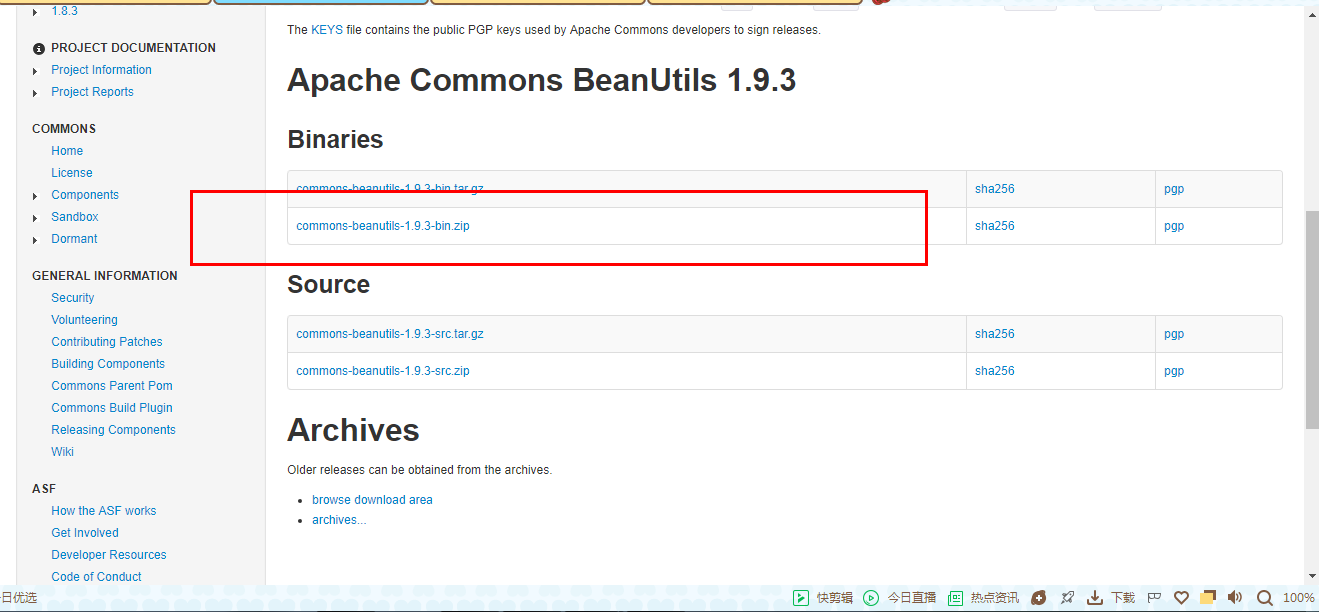The image size is (1319, 612).
Task: Click the magnifier zoom icon
Action: (x=1265, y=598)
